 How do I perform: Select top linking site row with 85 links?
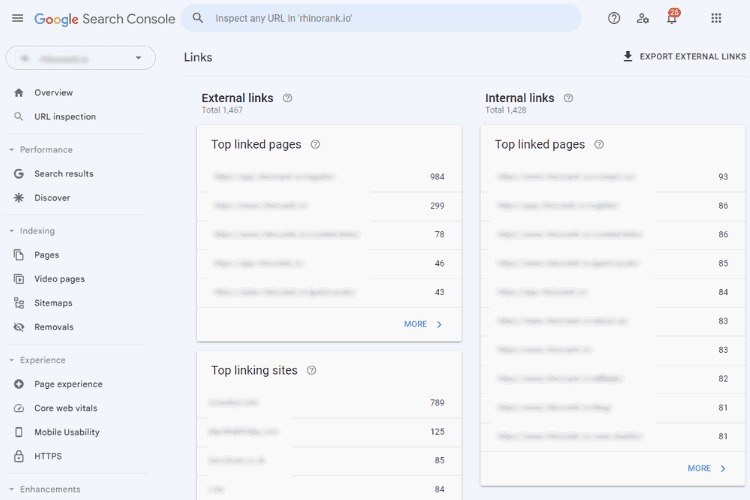(x=329, y=460)
